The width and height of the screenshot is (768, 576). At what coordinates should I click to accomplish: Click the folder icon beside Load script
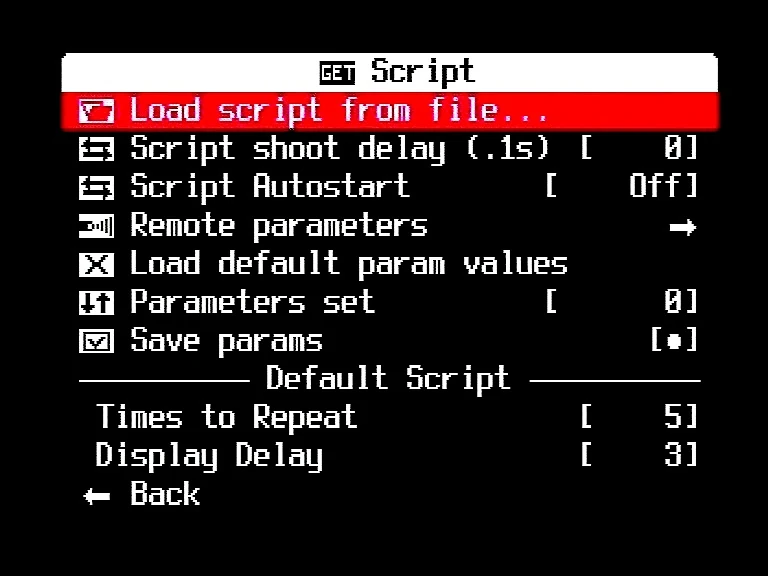click(96, 110)
